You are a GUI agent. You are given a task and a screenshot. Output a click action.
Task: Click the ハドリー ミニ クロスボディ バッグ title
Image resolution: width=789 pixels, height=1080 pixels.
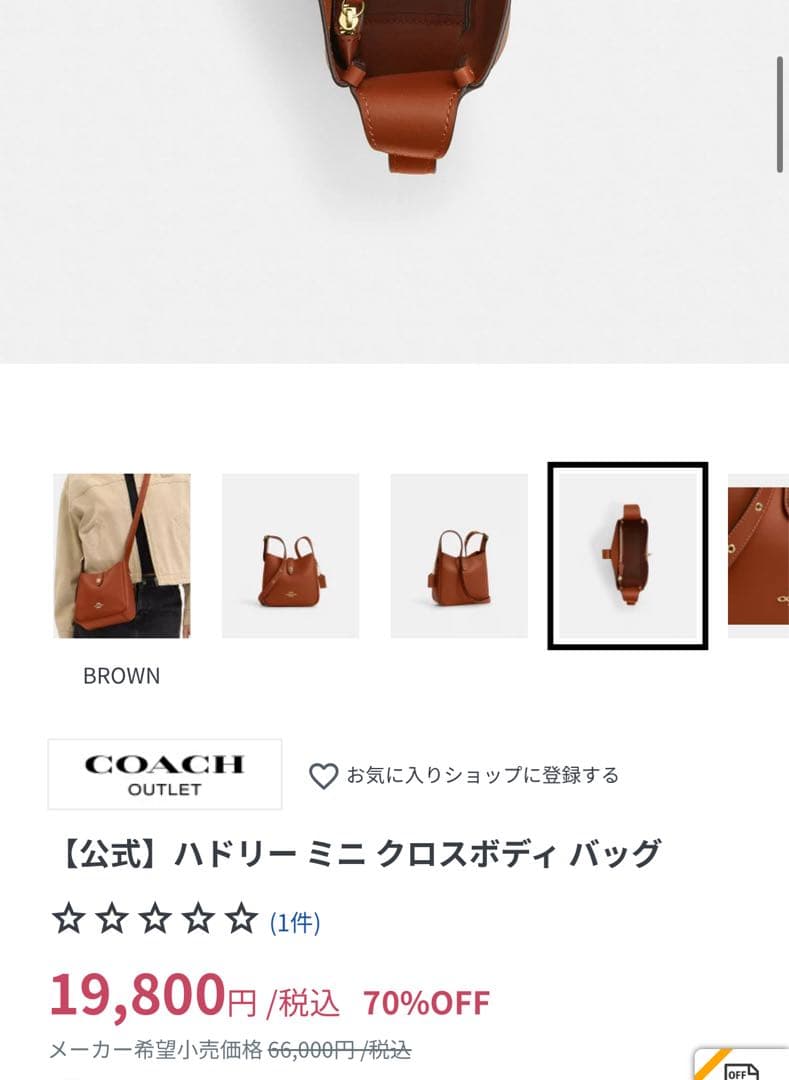418,854
